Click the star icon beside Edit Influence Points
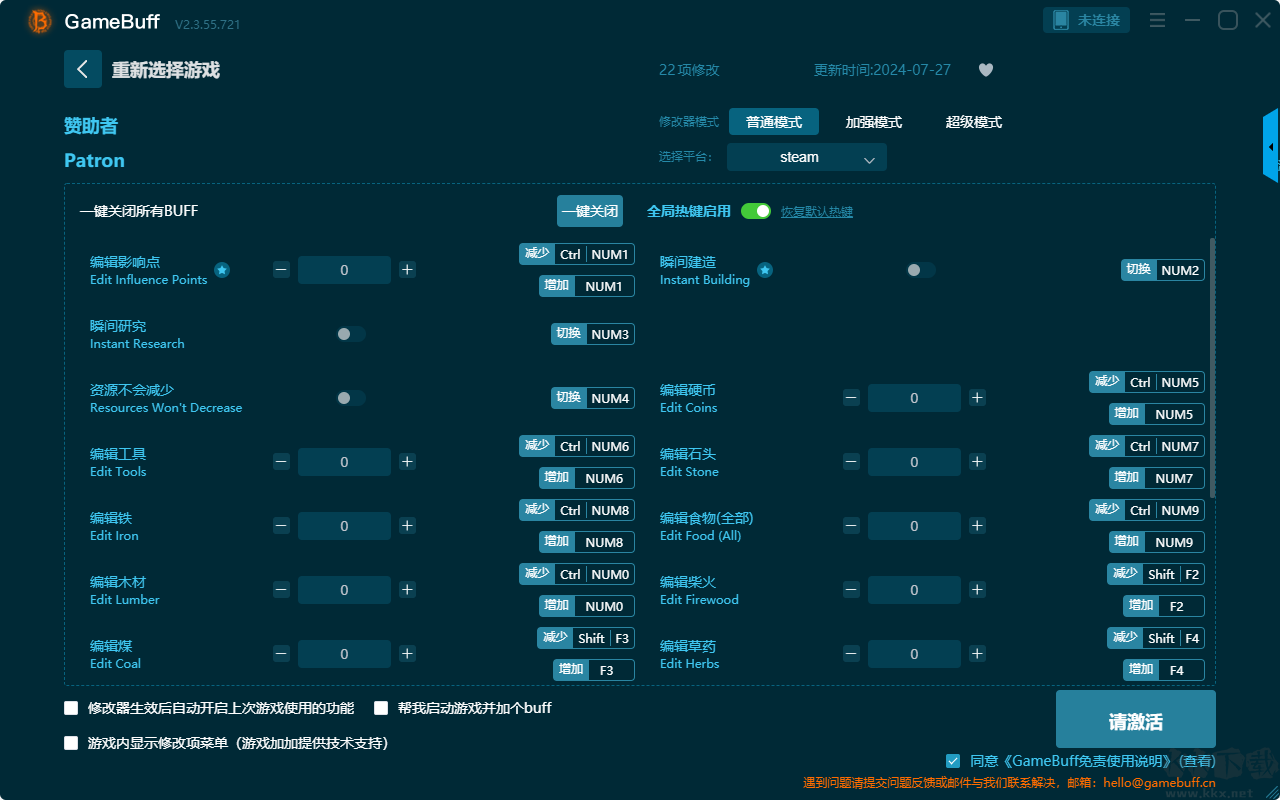1280x800 pixels. coord(222,270)
